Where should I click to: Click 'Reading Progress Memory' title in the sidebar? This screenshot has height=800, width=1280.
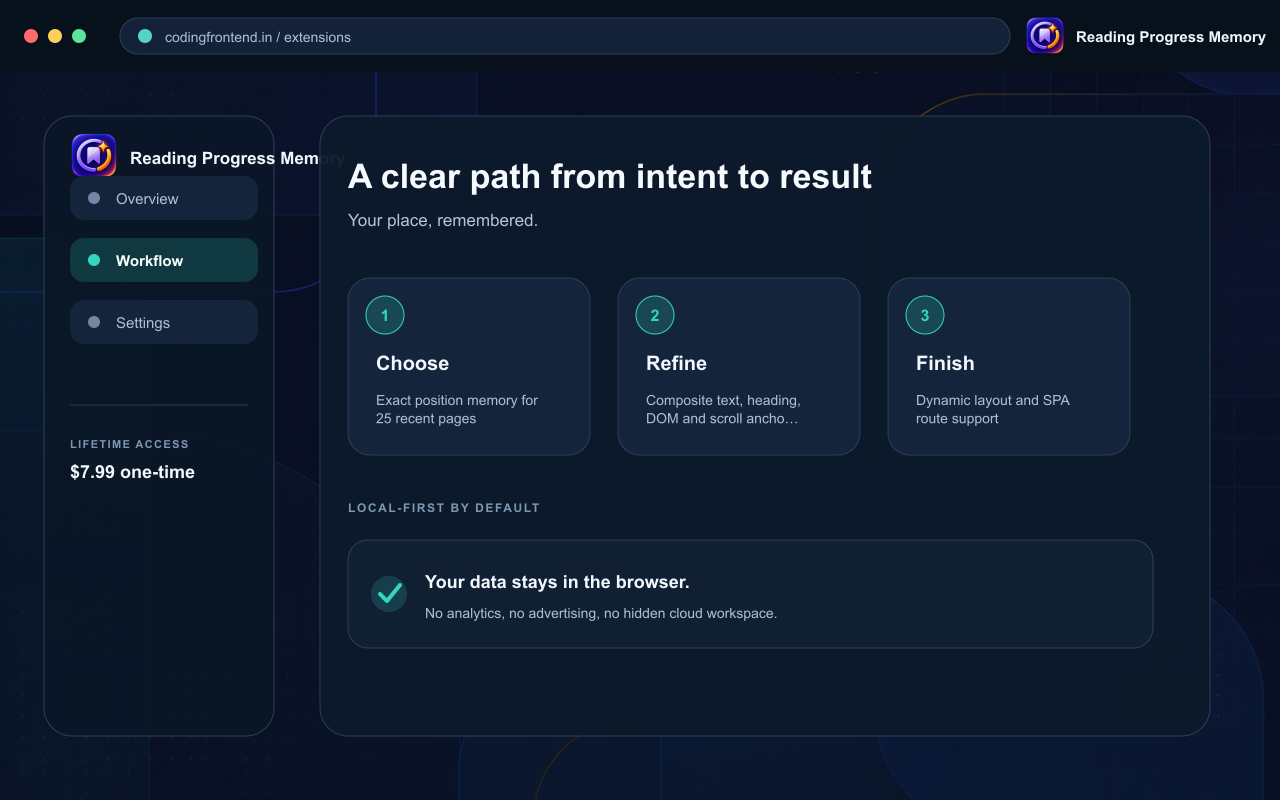point(237,158)
